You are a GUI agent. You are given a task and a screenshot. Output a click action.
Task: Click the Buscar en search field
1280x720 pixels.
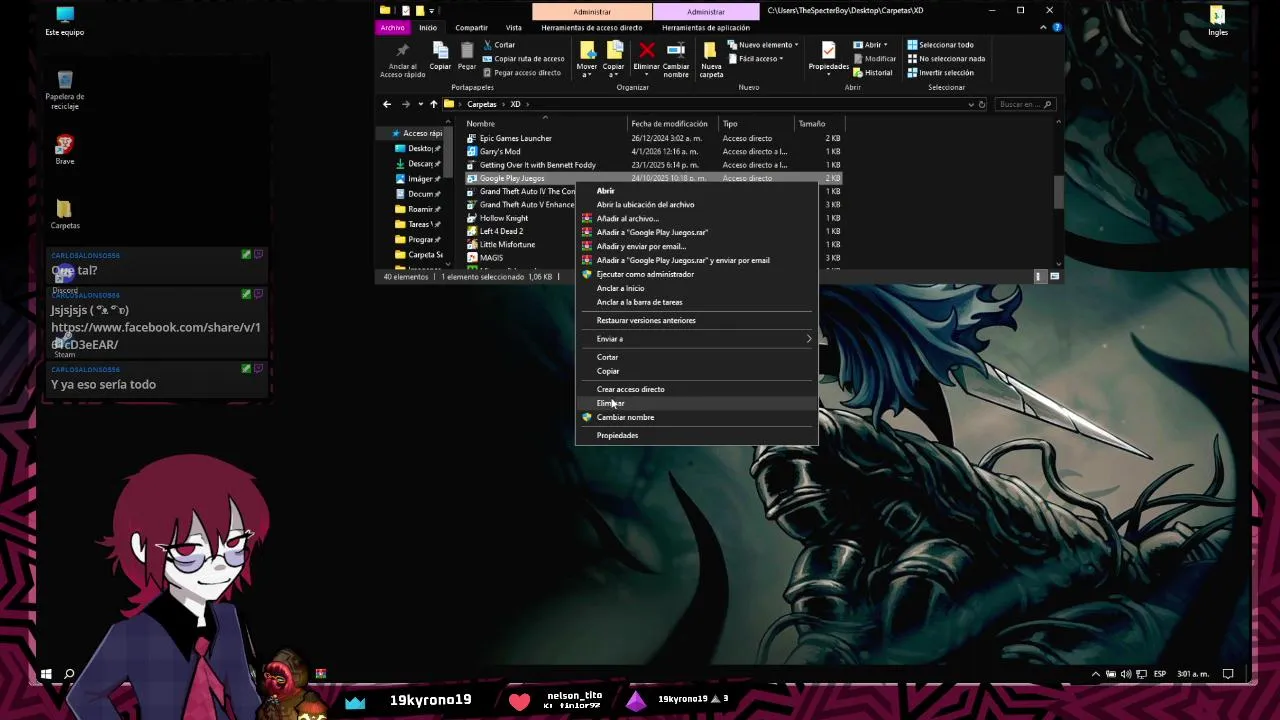1026,104
